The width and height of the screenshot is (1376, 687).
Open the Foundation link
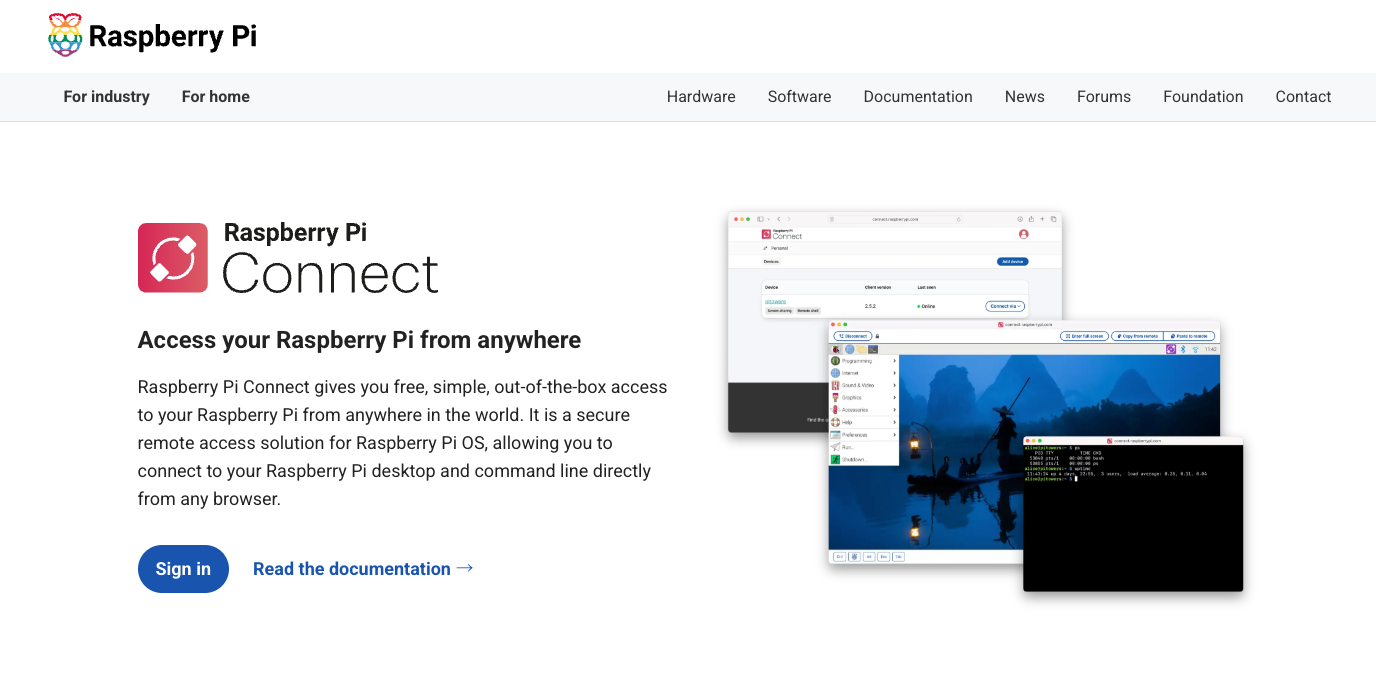[x=1203, y=97]
